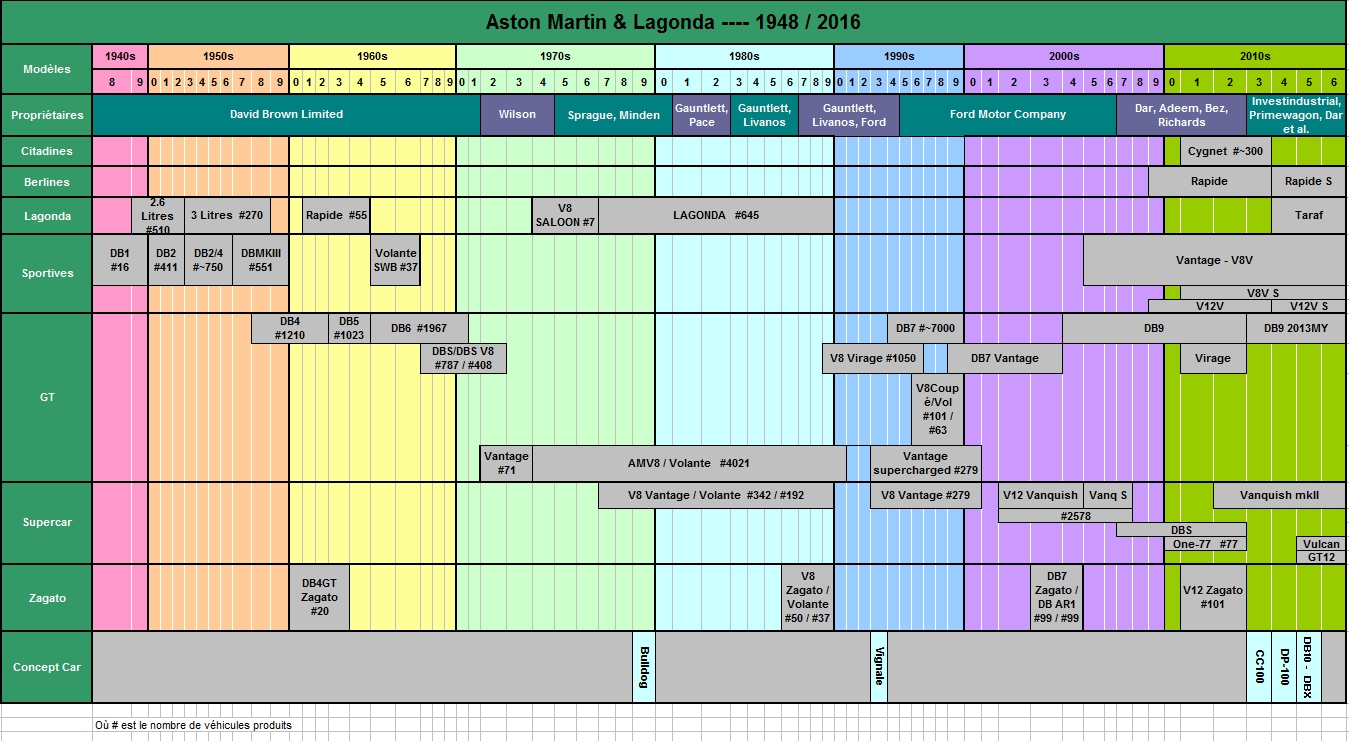Click the 'Zagato' row header
This screenshot has width=1349, height=741.
(47, 598)
